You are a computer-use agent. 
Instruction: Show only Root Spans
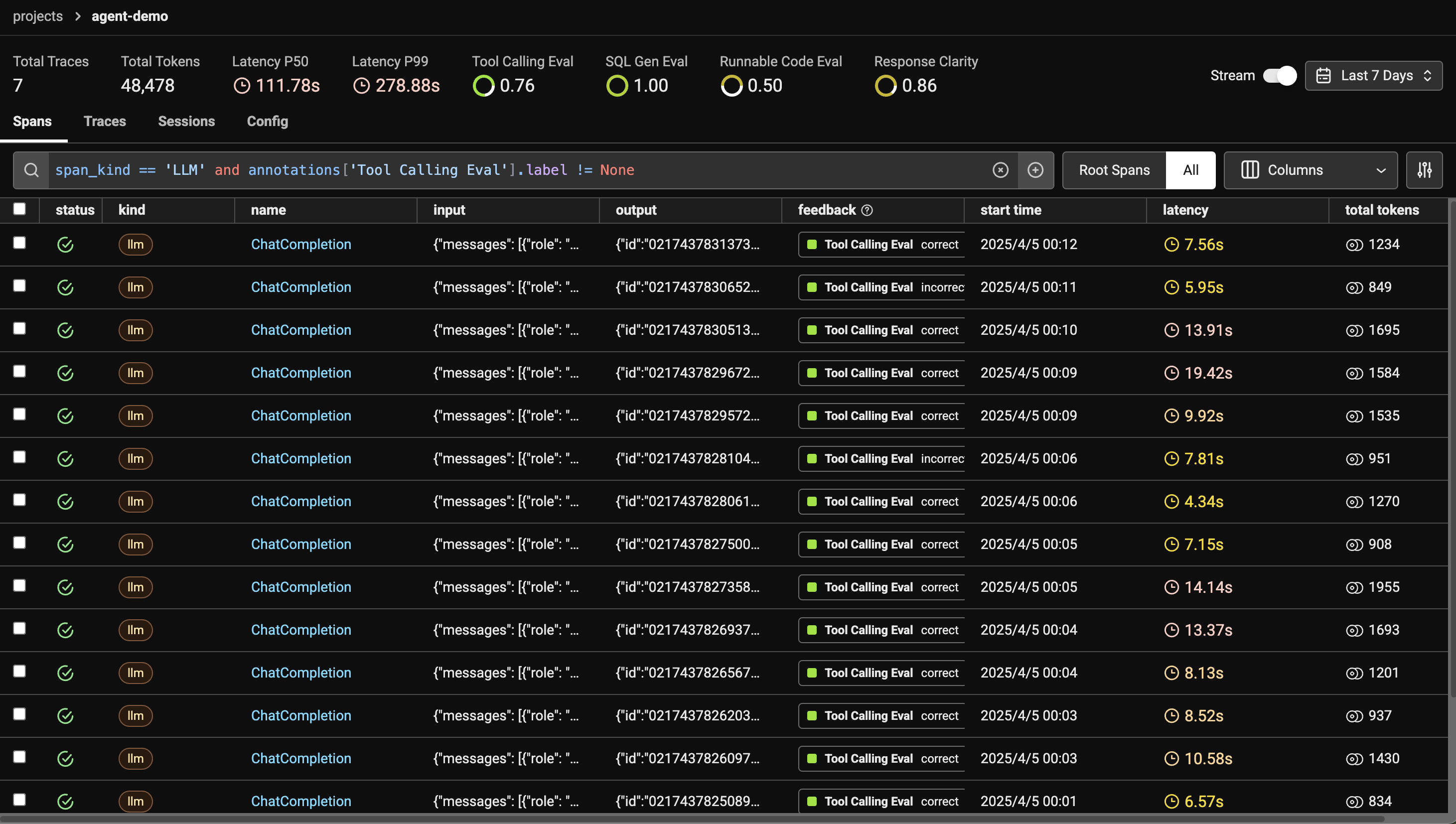pos(1114,170)
